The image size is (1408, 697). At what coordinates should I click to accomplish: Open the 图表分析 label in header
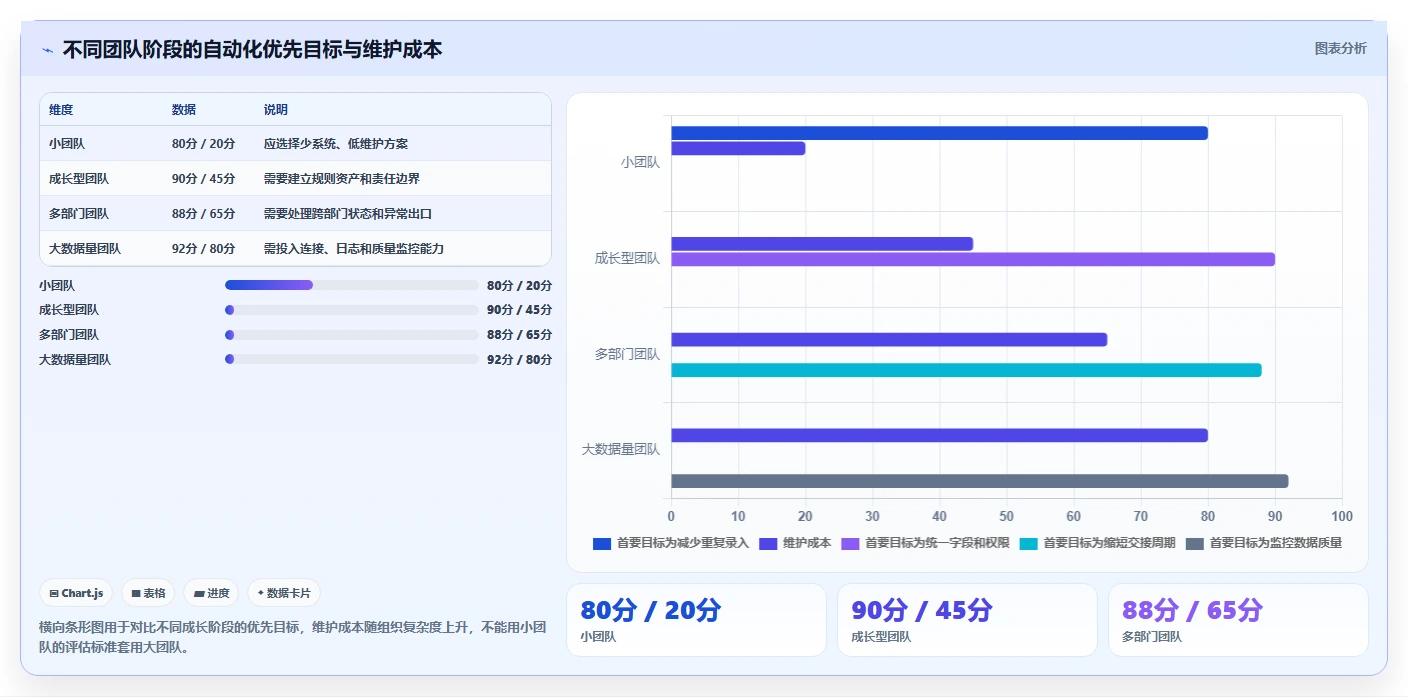coord(1340,48)
